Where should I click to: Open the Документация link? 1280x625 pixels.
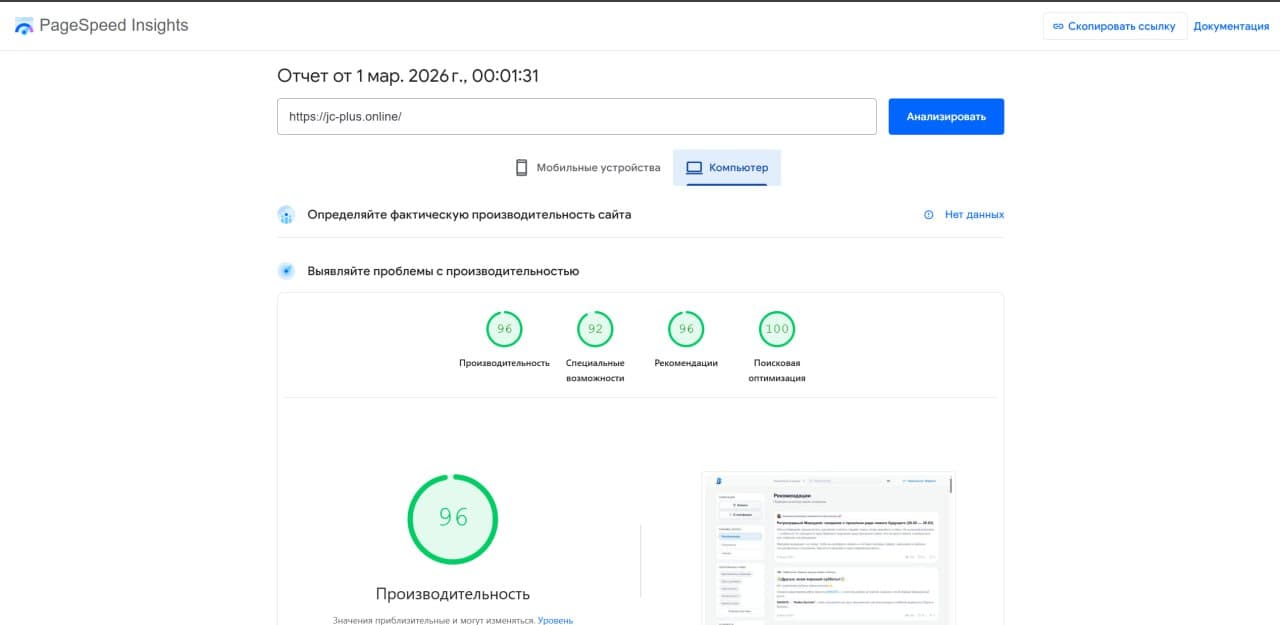click(1231, 26)
